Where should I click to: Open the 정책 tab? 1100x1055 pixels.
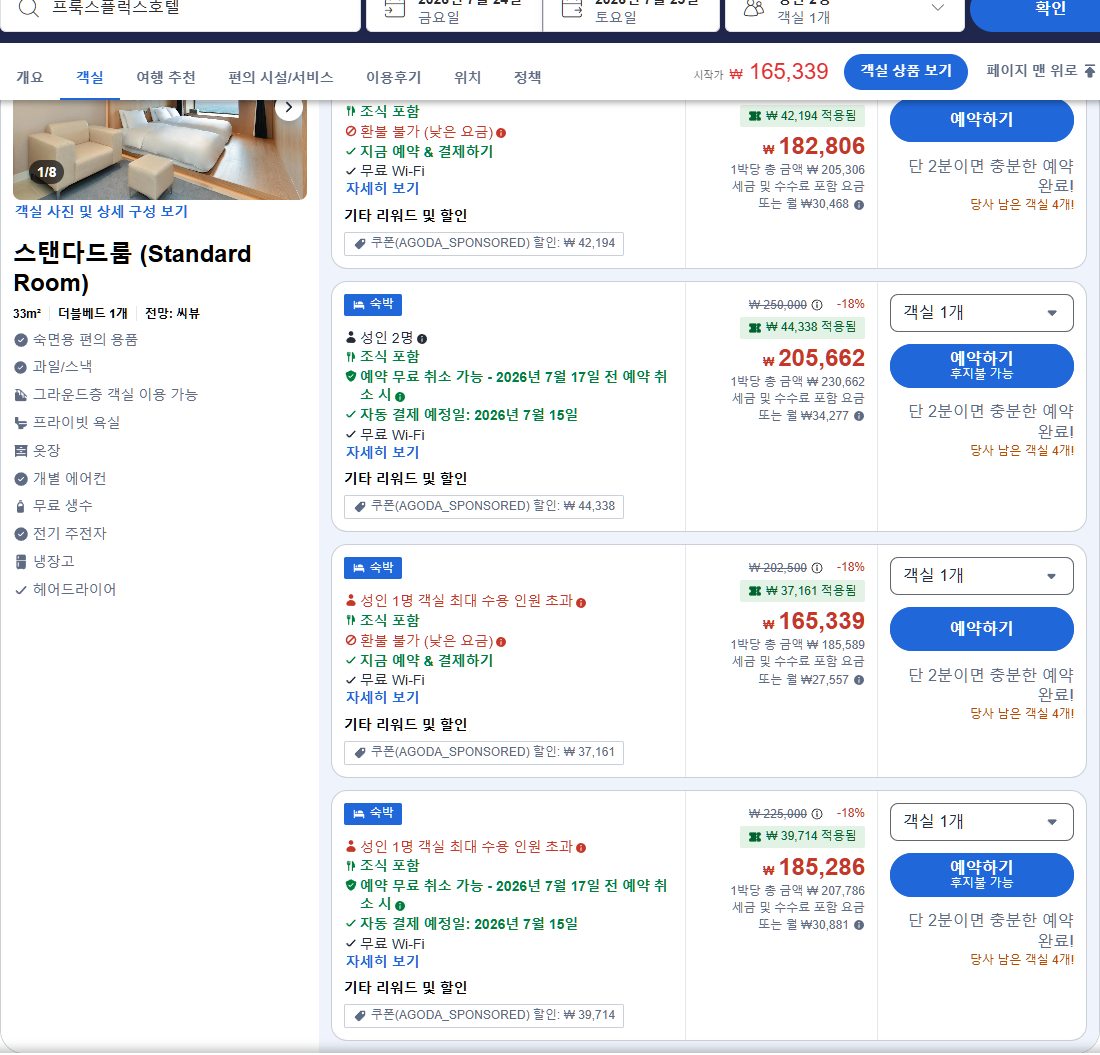(528, 77)
